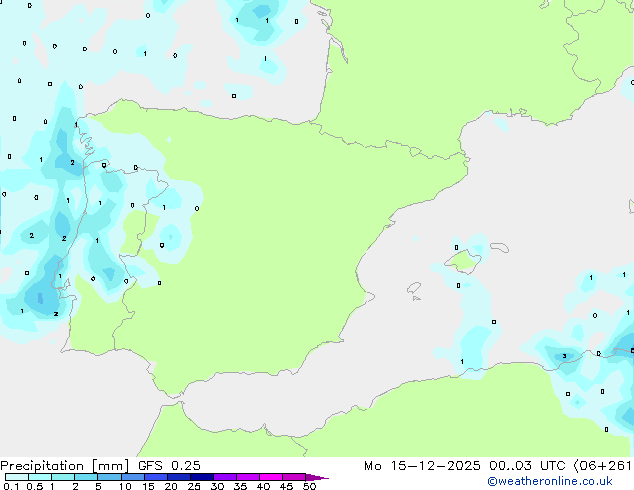Click the "GFS 0.25" model label
This screenshot has height=490, width=634.
(x=169, y=466)
